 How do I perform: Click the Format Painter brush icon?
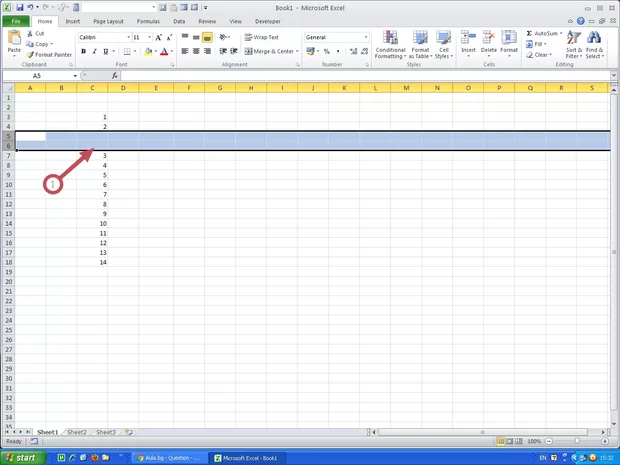pyautogui.click(x=29, y=55)
